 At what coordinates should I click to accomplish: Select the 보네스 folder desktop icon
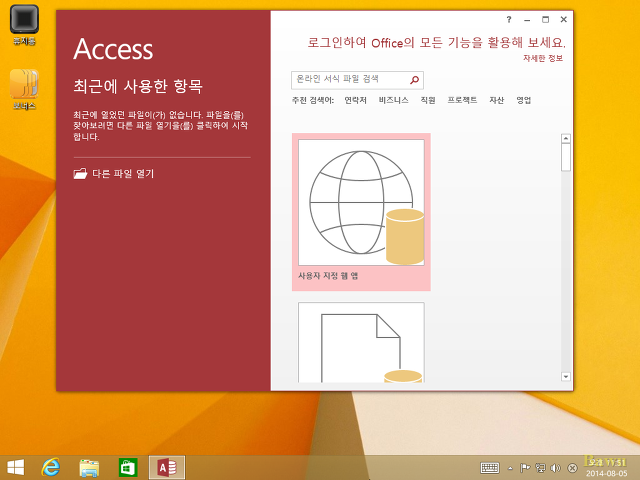point(24,90)
